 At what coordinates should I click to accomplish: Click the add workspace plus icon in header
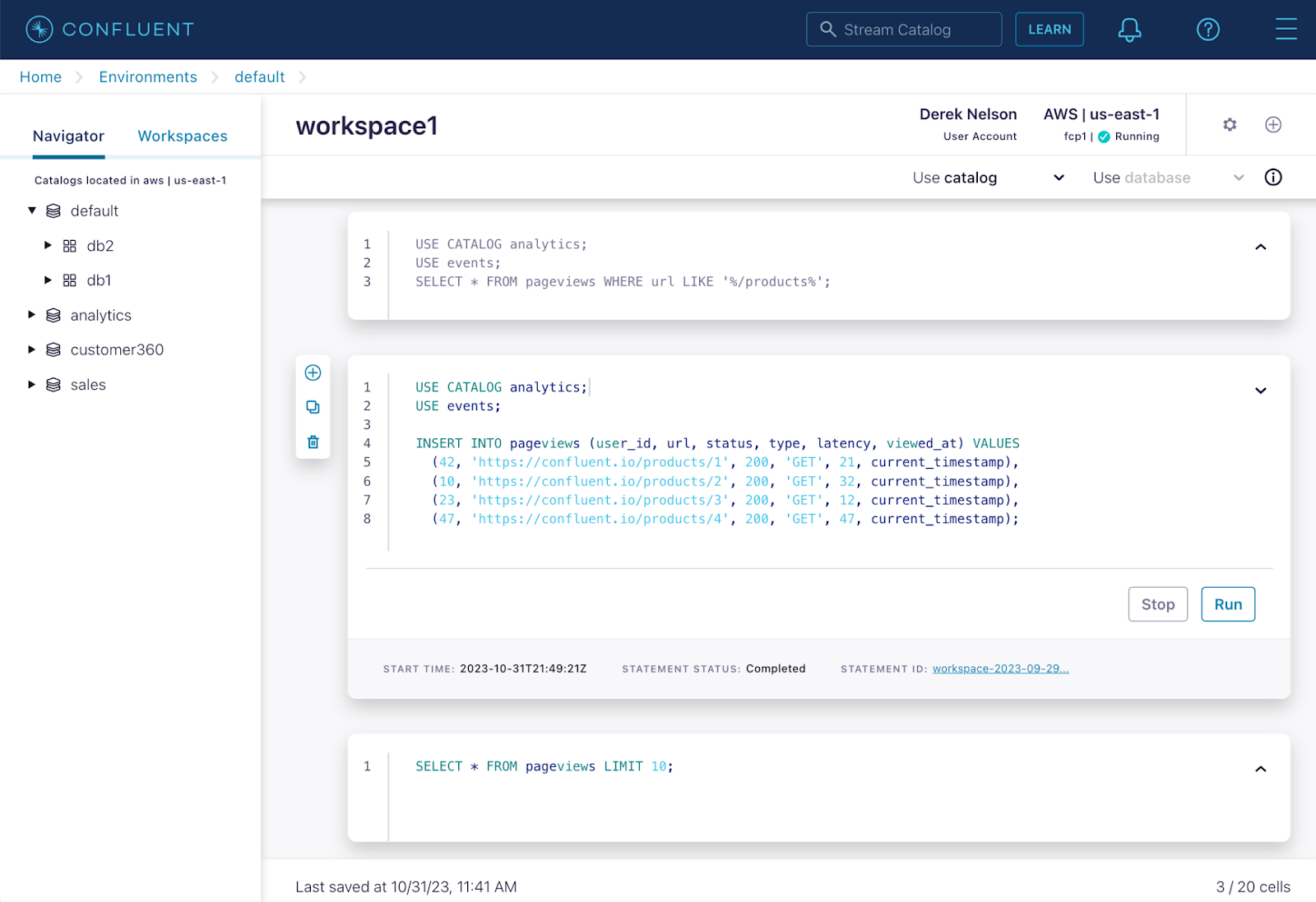[x=1273, y=125]
